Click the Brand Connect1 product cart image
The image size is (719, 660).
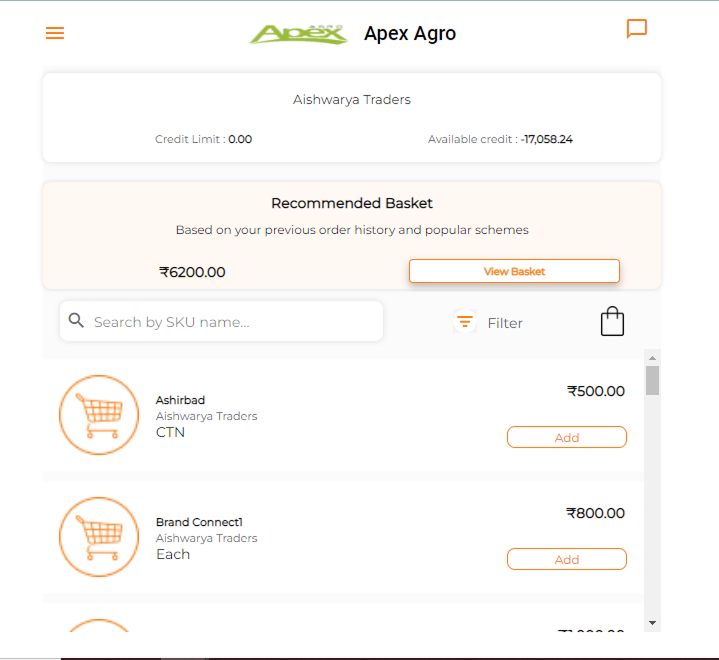[x=99, y=537]
